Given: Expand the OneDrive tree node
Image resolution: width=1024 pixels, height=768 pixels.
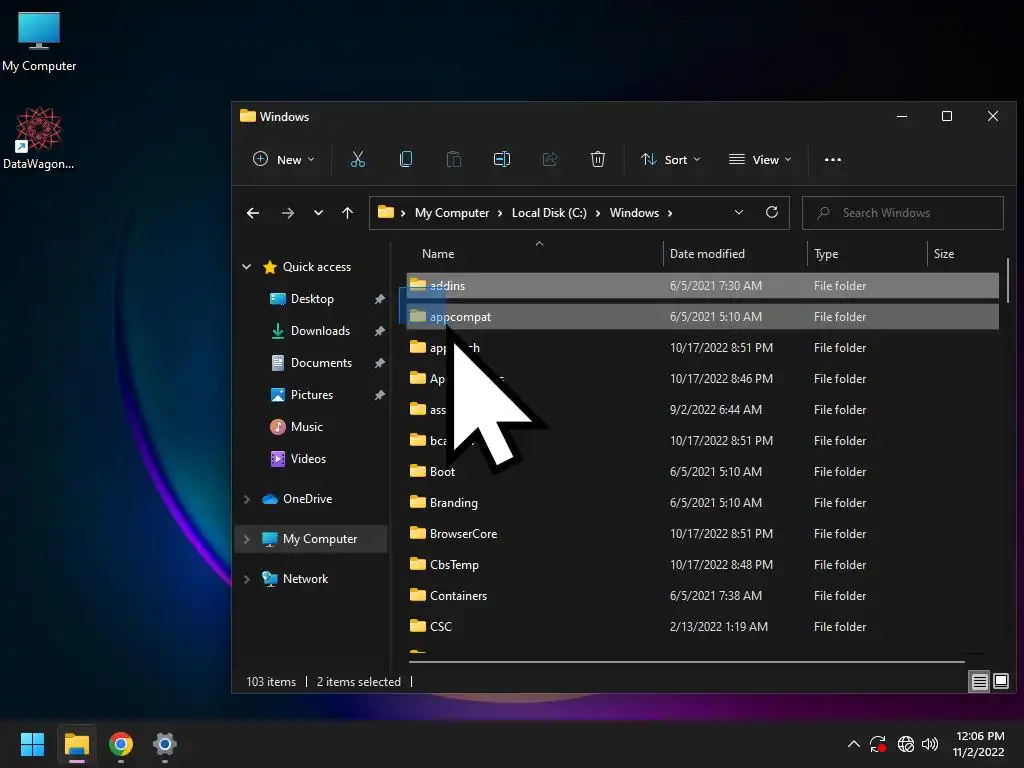Looking at the screenshot, I should (246, 499).
